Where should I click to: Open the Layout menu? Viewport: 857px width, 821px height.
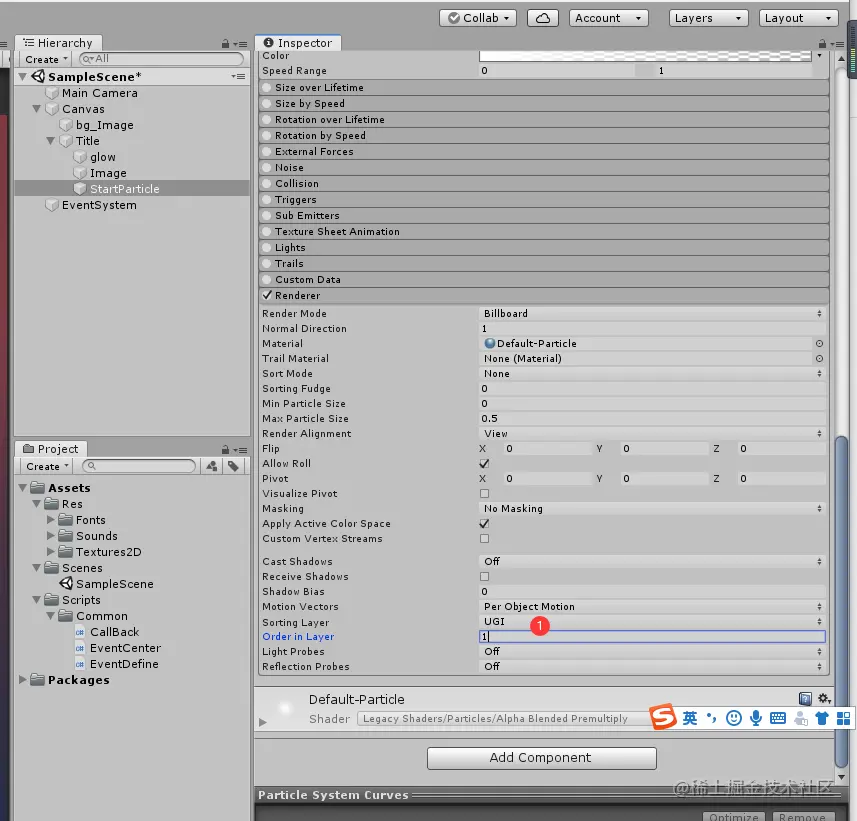pos(798,18)
